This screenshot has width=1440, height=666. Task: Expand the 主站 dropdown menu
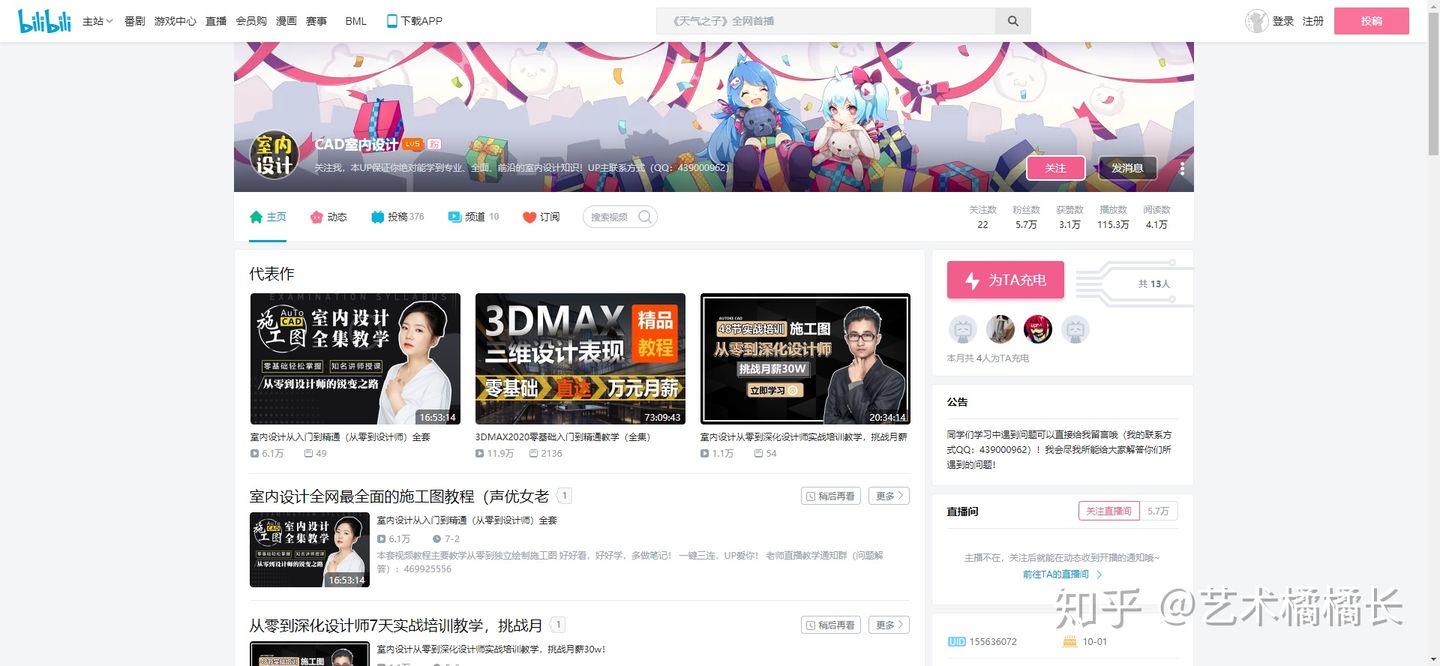(97, 21)
